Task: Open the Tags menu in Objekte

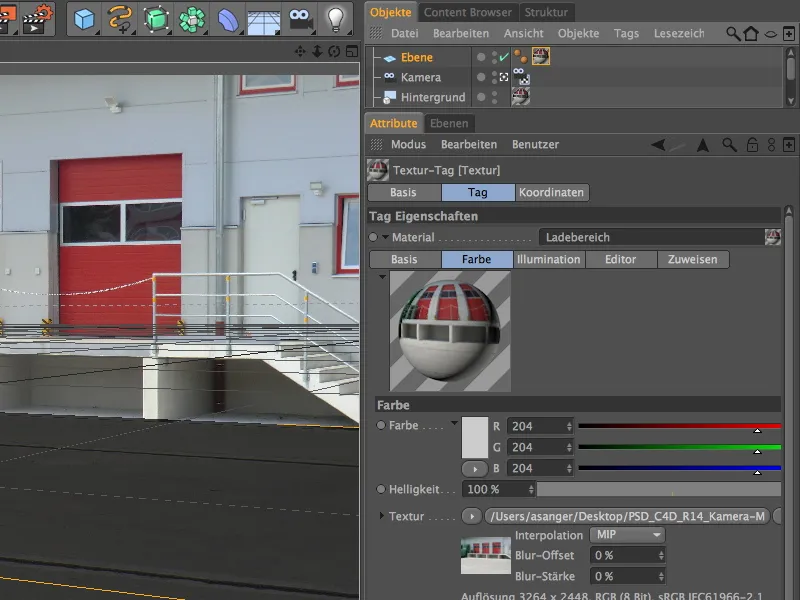Action: [x=626, y=33]
